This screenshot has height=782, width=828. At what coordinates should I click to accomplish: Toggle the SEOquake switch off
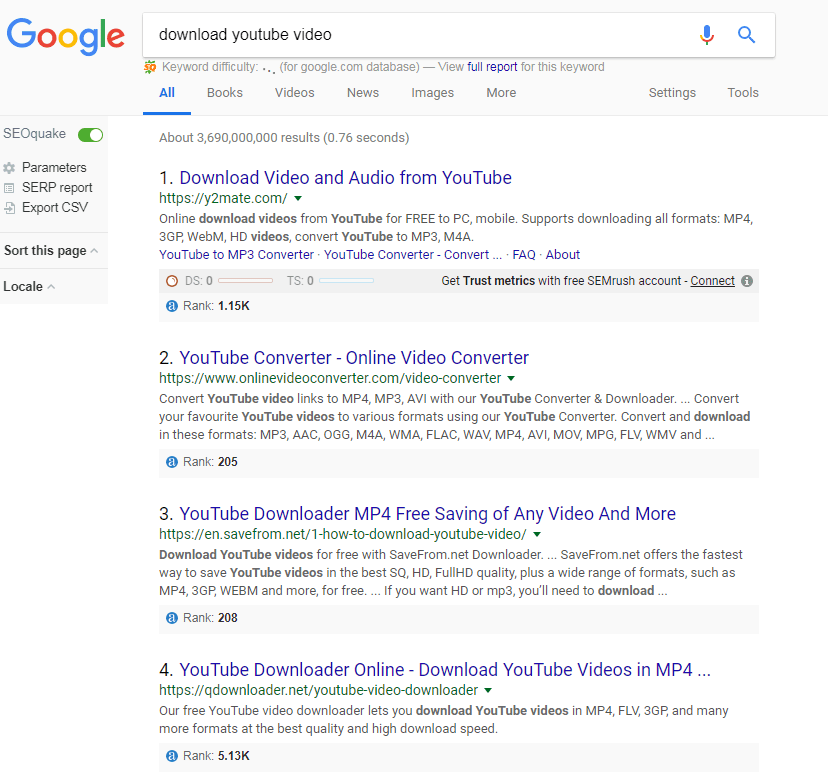pyautogui.click(x=90, y=135)
